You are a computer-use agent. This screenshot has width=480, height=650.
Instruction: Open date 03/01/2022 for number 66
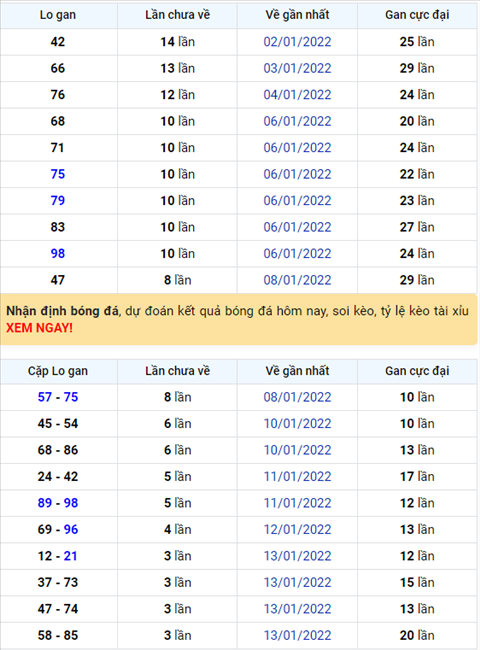click(297, 68)
